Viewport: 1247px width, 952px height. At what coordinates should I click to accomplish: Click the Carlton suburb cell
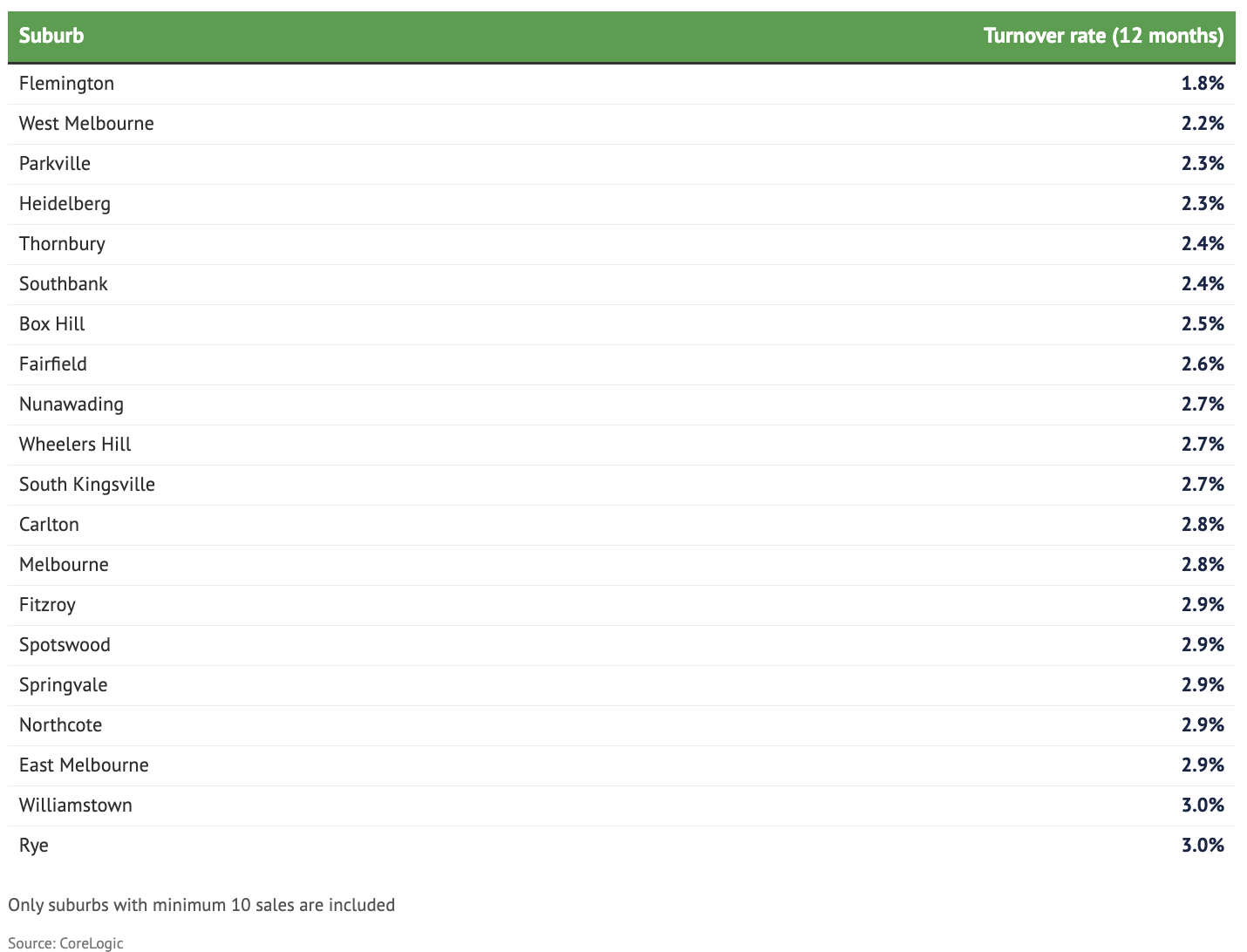[x=49, y=525]
